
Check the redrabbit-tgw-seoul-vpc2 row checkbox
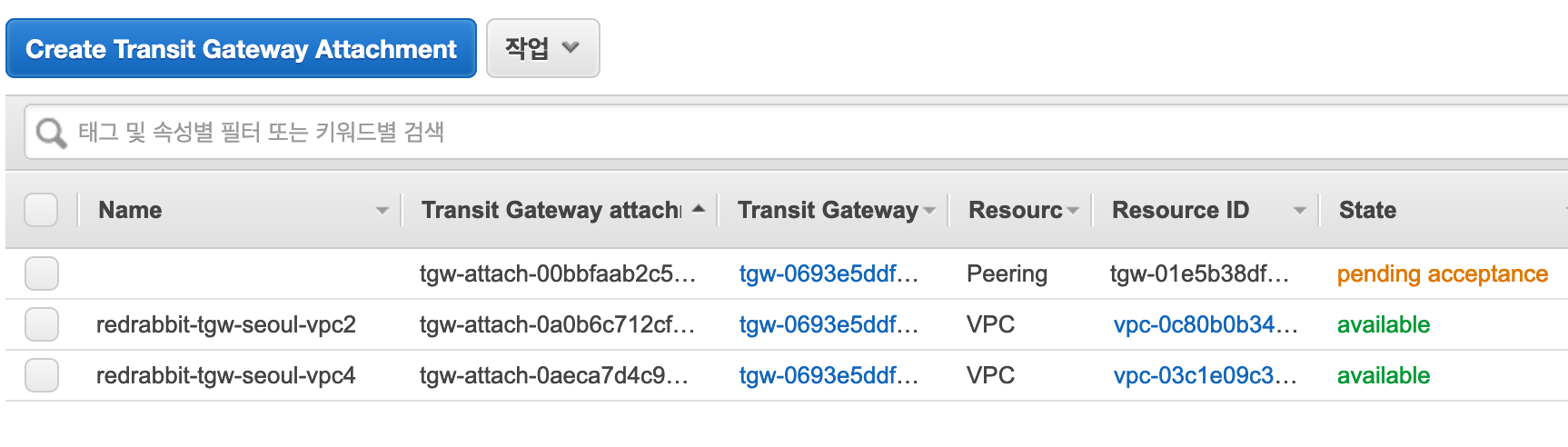pos(42,324)
